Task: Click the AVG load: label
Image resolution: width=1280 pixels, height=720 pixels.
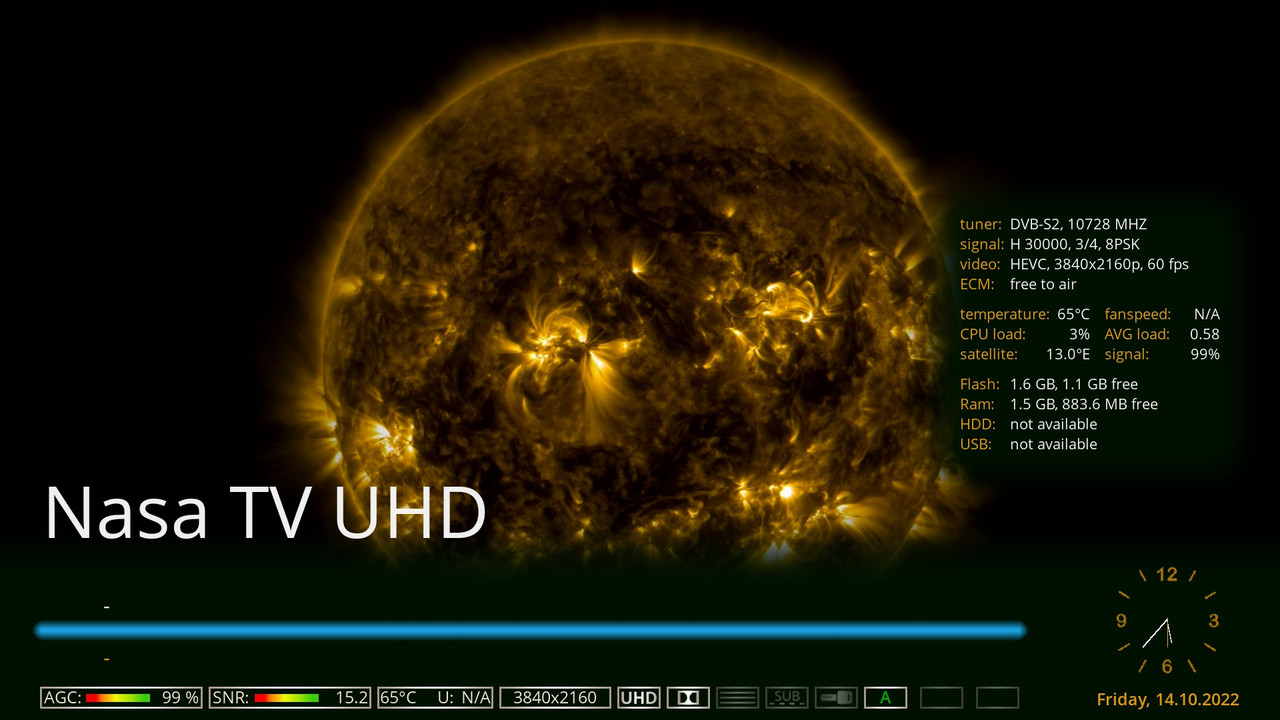Action: coord(1137,334)
